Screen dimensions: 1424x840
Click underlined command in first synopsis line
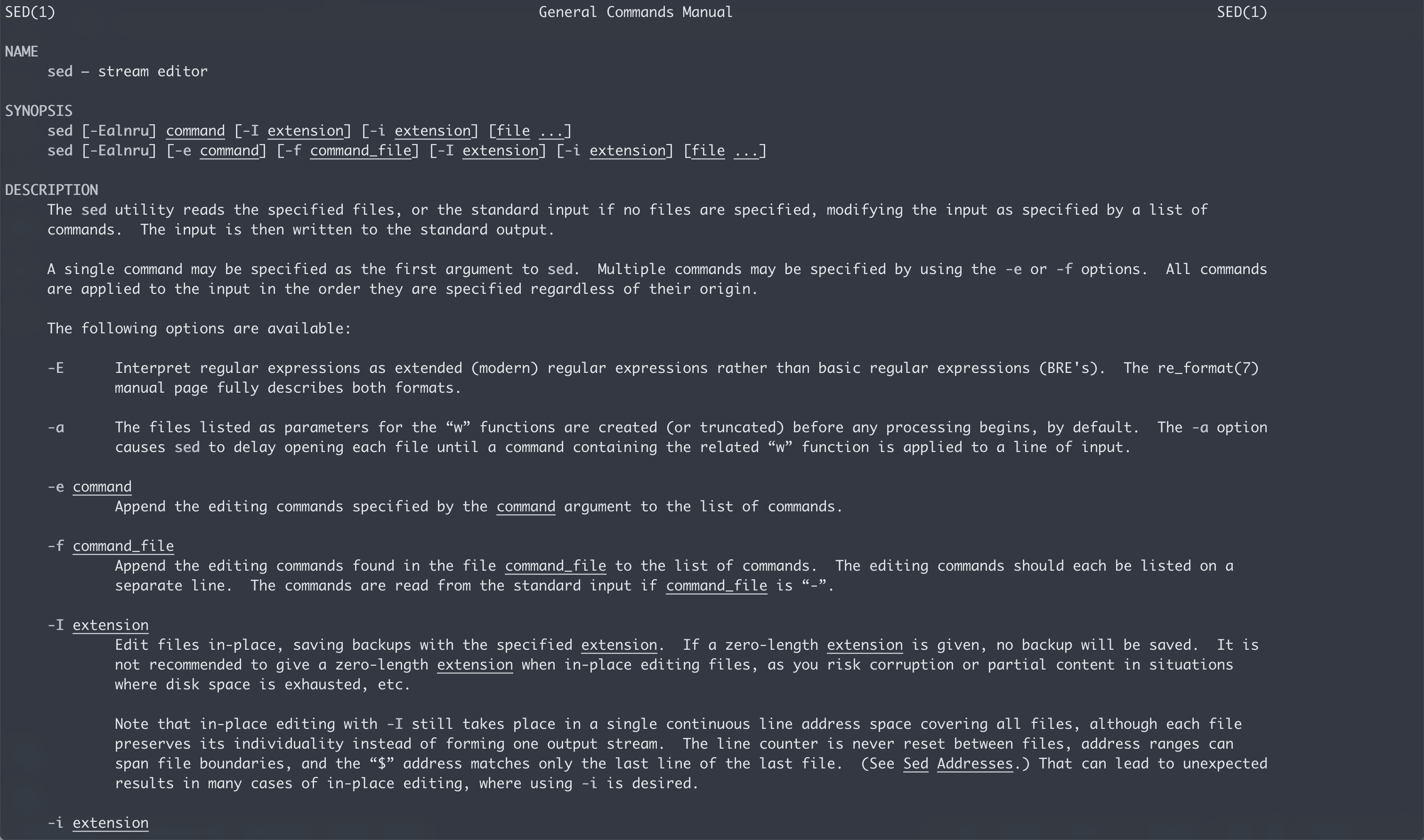[x=195, y=131]
